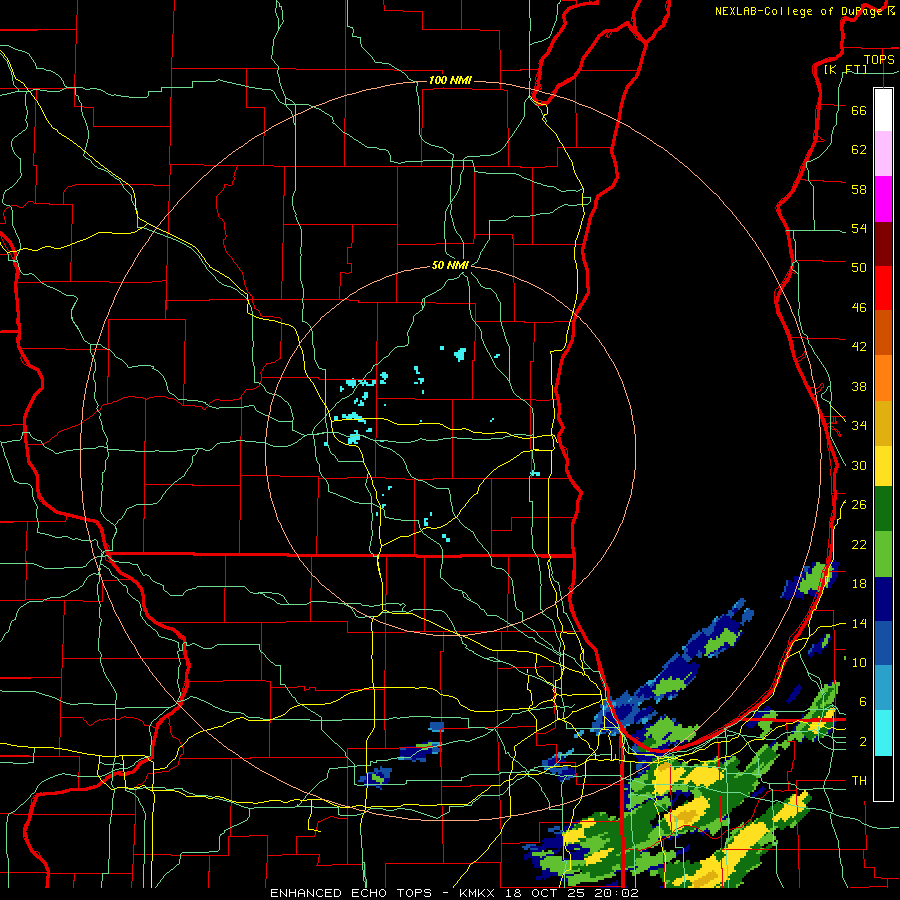Select the dark red maroon legend swatch
Viewport: 900px width, 900px height.
[883, 244]
